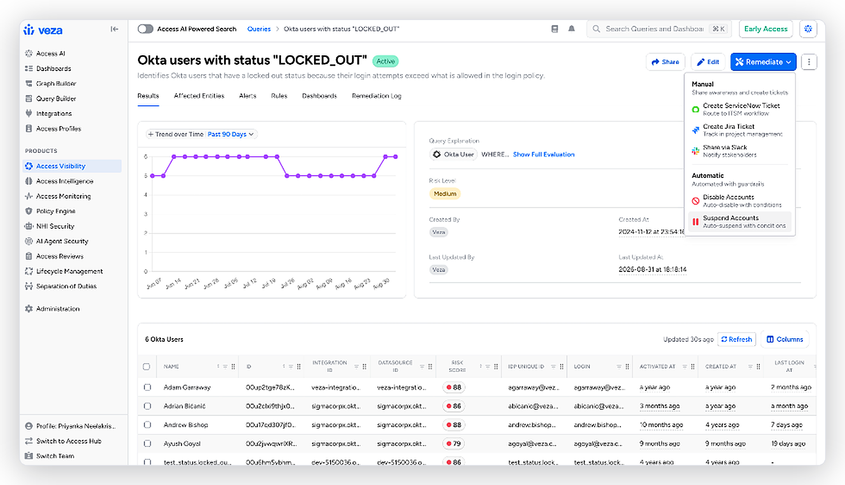Open the ACTIVATED AT column filter menu
The height and width of the screenshot is (485, 845).
(684, 366)
